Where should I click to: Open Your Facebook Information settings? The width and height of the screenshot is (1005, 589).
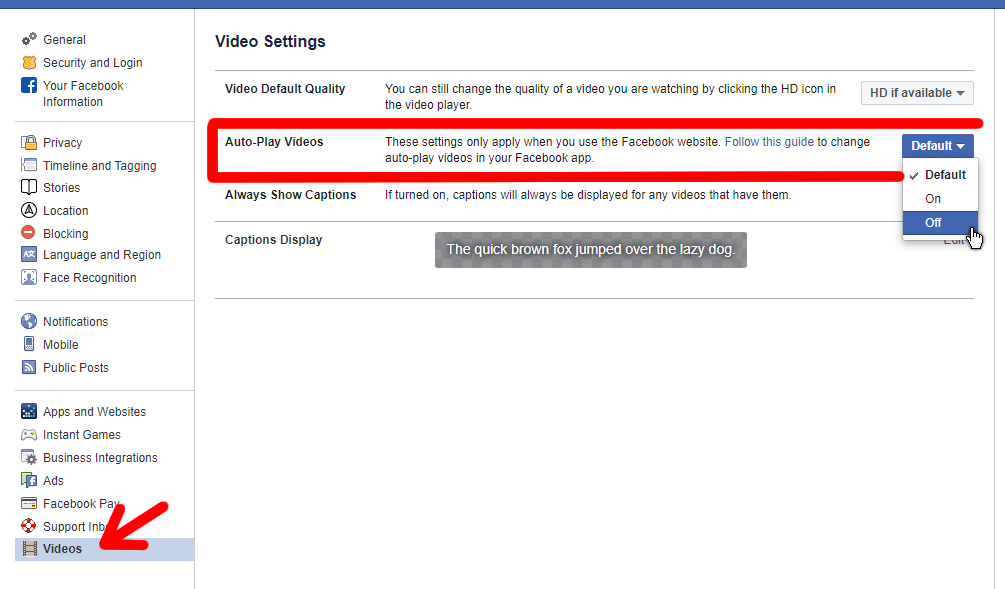click(83, 94)
